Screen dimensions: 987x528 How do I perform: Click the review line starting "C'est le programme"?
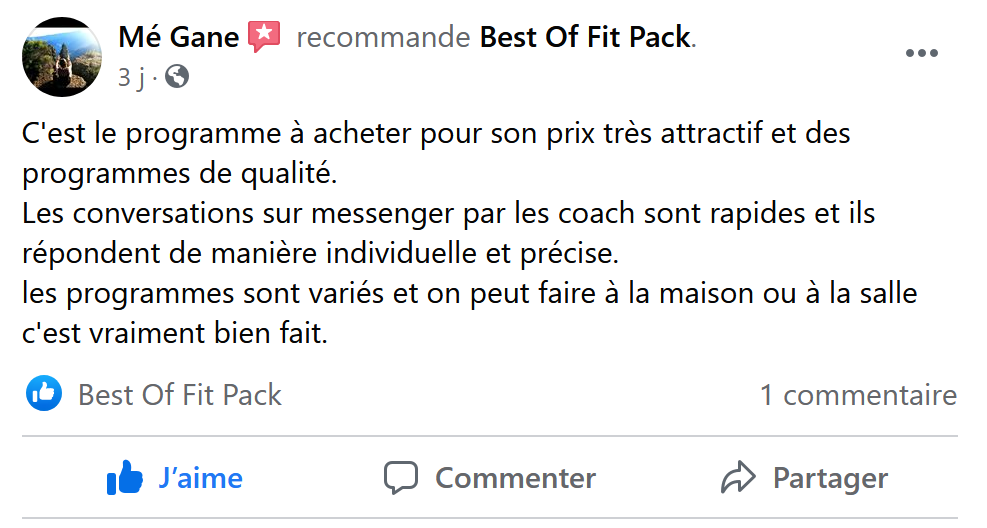pos(436,133)
